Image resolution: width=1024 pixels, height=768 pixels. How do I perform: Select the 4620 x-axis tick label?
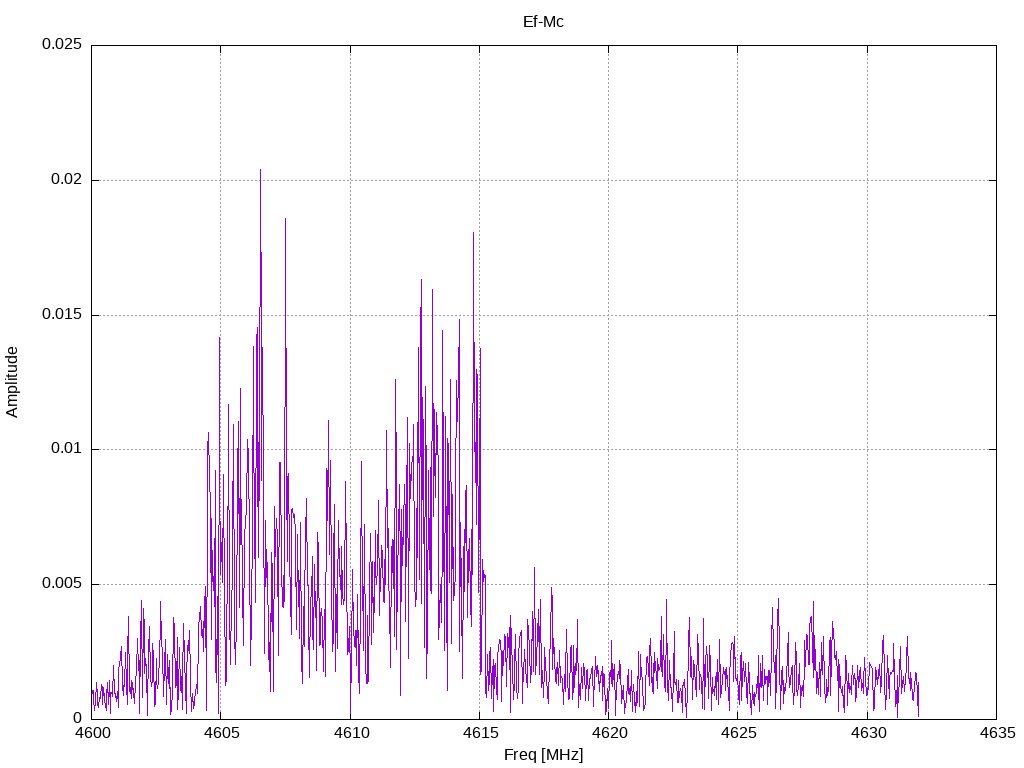click(x=608, y=733)
